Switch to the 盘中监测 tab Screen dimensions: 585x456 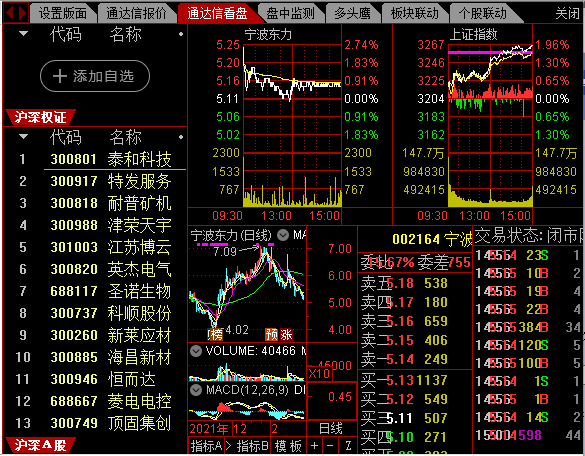tap(290, 13)
